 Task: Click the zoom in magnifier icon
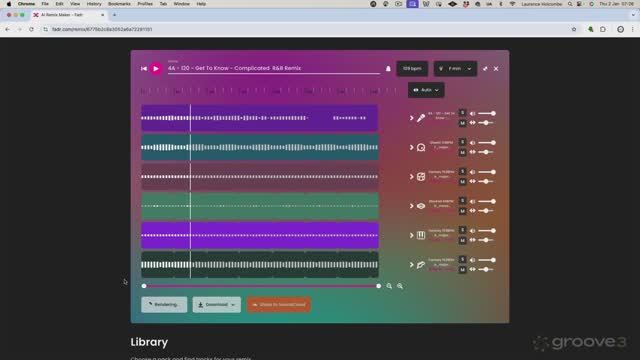tap(400, 286)
